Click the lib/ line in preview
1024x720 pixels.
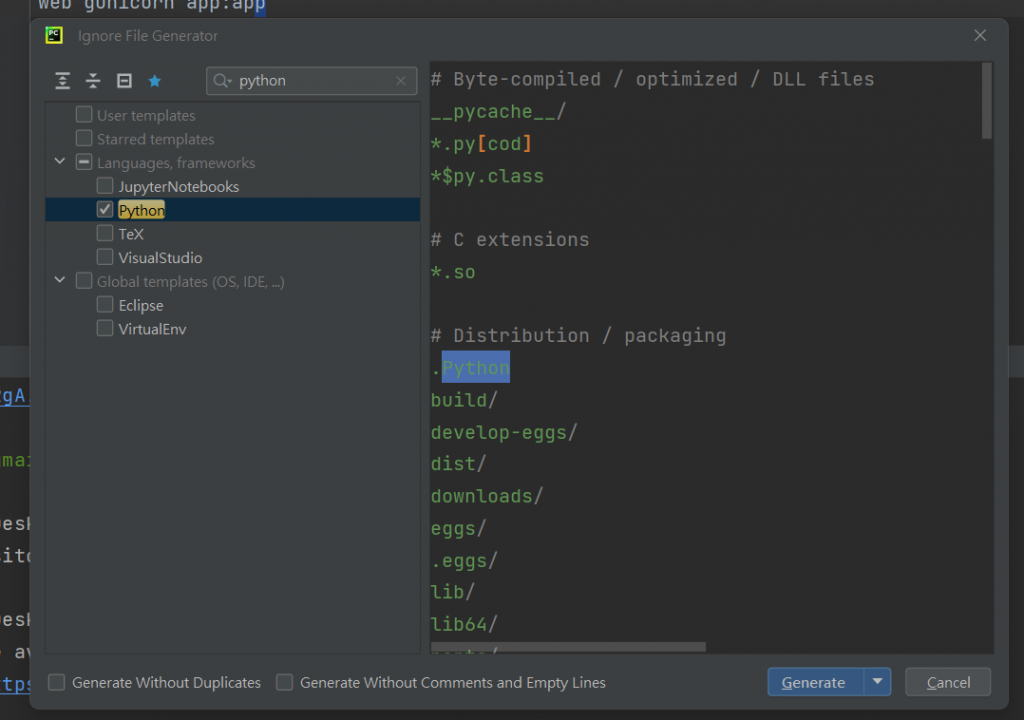coord(453,592)
